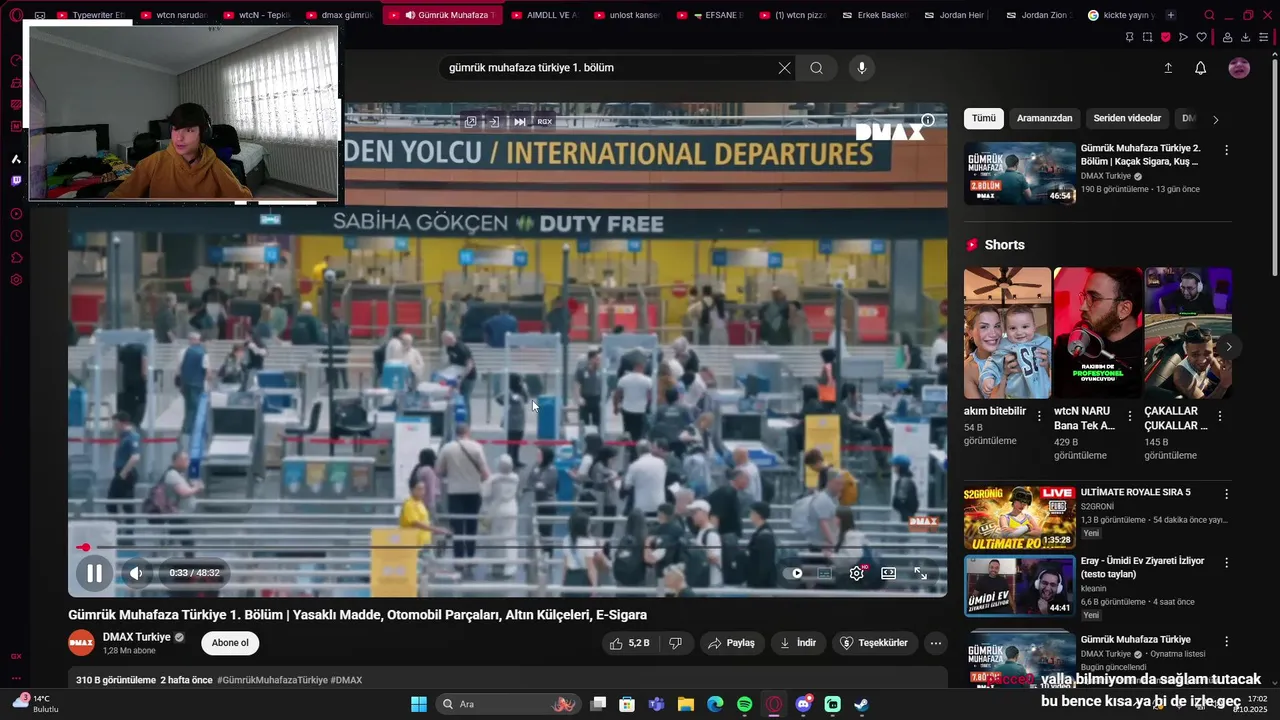Select the Aramanızdan filter chip
1280x720 pixels.
[x=1044, y=118]
